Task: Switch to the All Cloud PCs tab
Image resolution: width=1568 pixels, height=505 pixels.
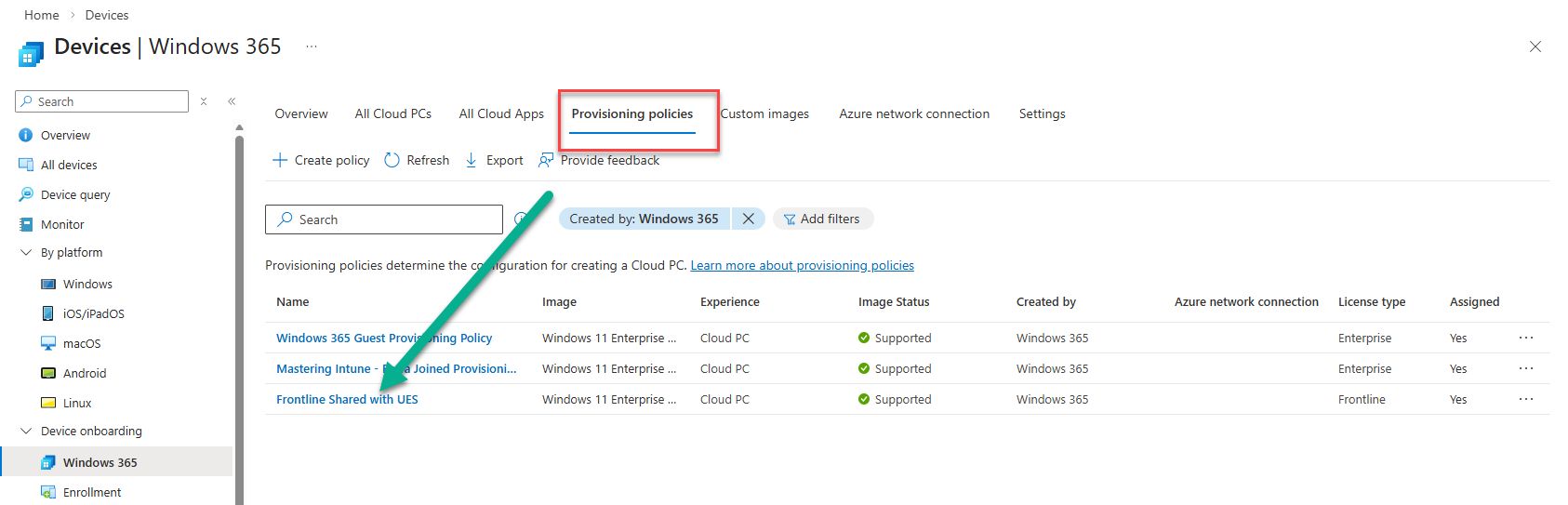Action: [x=392, y=113]
